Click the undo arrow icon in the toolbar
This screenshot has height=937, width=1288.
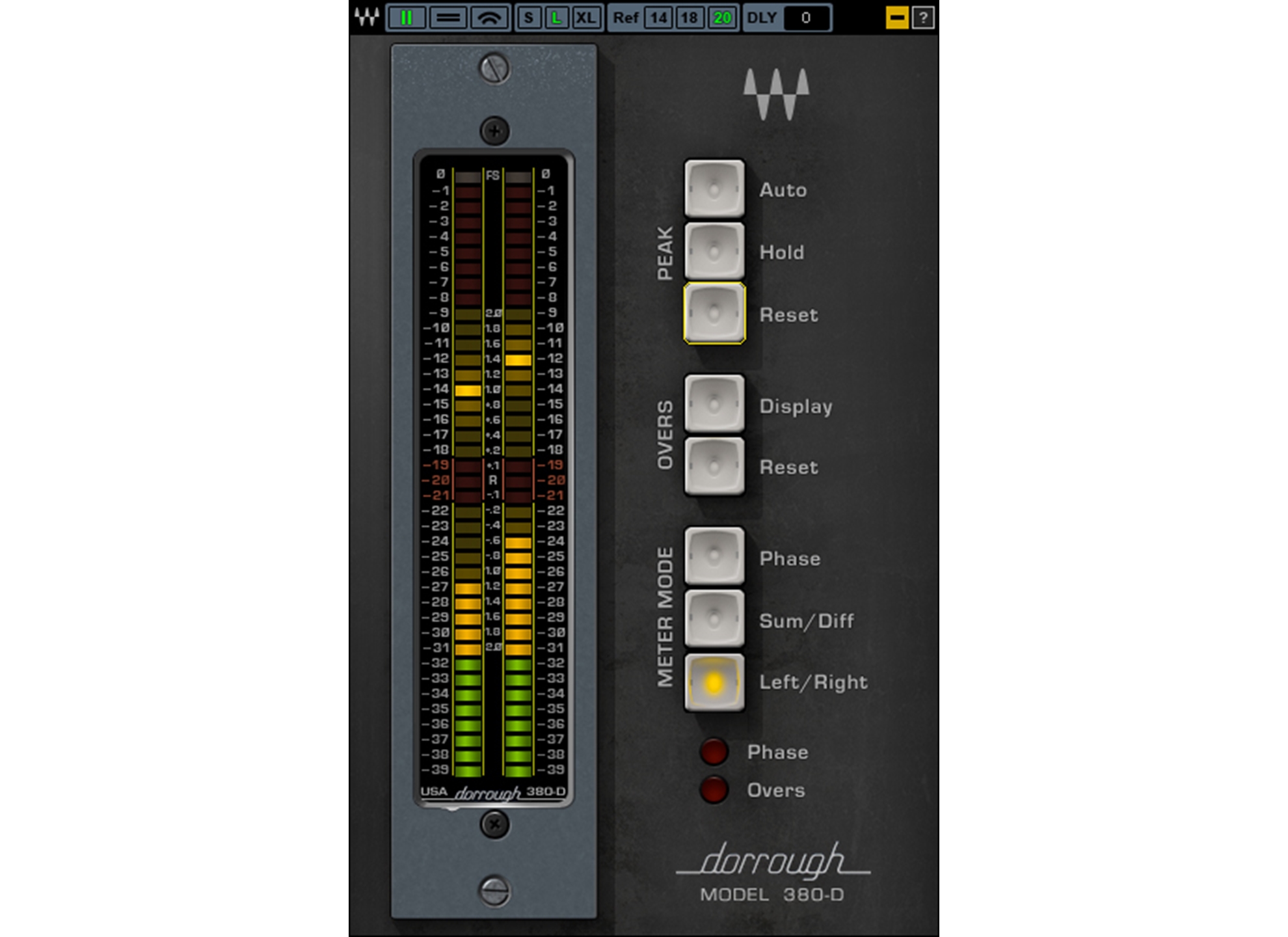490,18
